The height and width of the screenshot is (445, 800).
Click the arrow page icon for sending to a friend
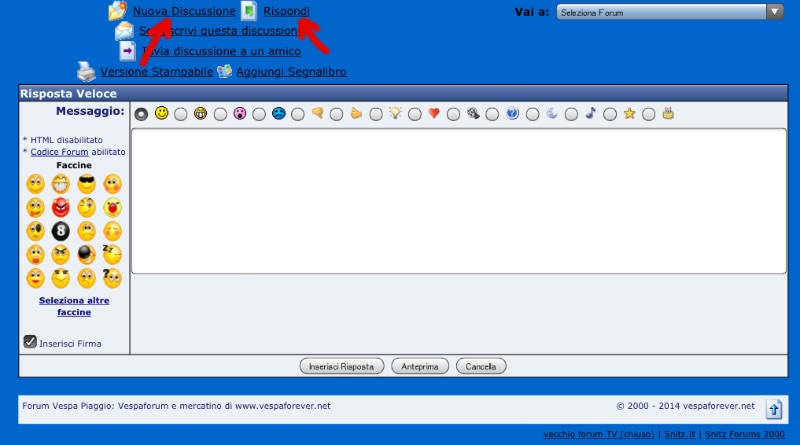[128, 51]
